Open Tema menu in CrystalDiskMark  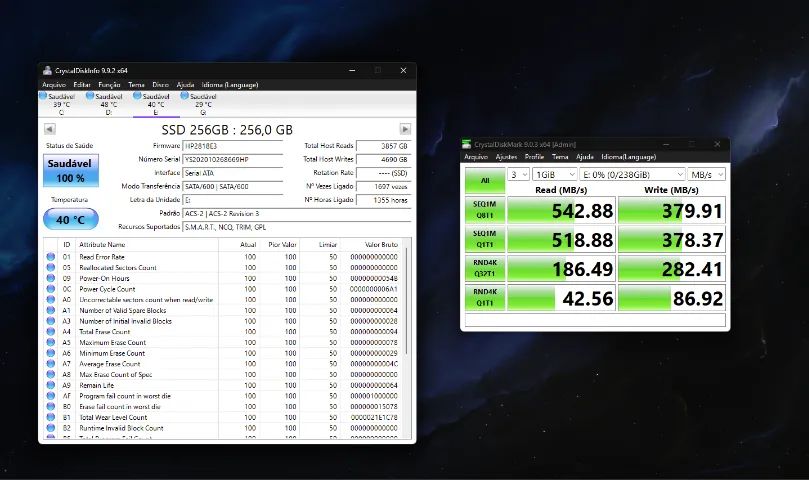(x=560, y=157)
